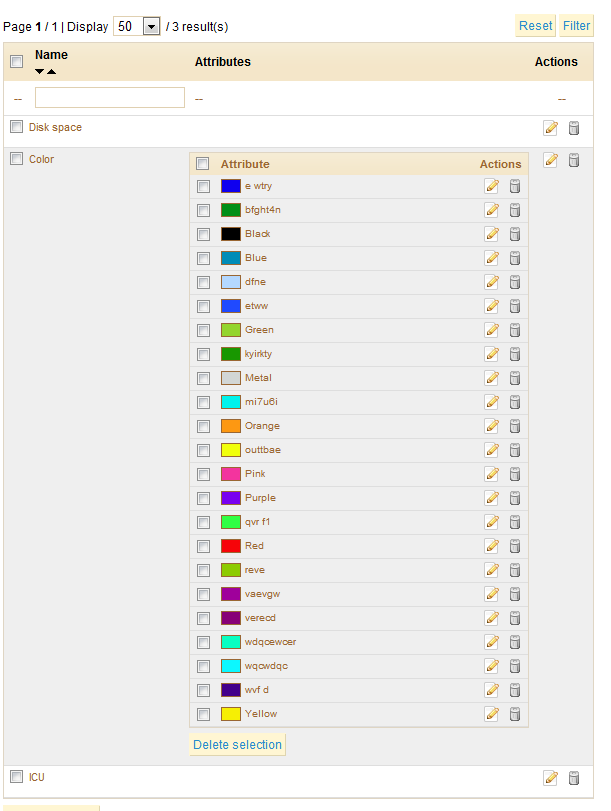Viewport: 611px width, 811px height.
Task: Select the Color group checkbox
Action: coord(16,159)
